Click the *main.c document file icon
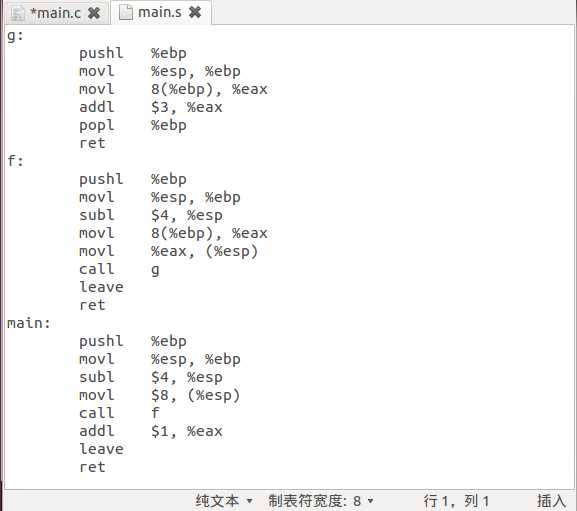Viewport: 577px width, 511px height. tap(18, 14)
